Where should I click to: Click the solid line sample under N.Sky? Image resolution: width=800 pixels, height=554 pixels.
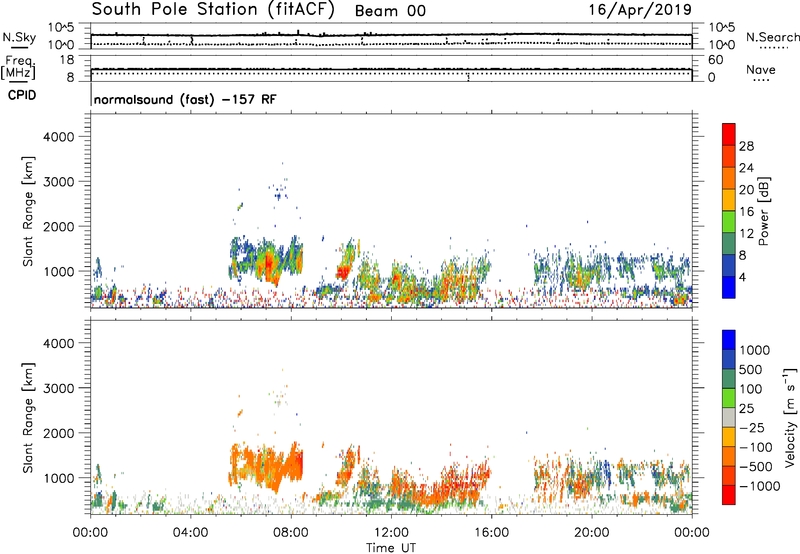tap(19, 47)
